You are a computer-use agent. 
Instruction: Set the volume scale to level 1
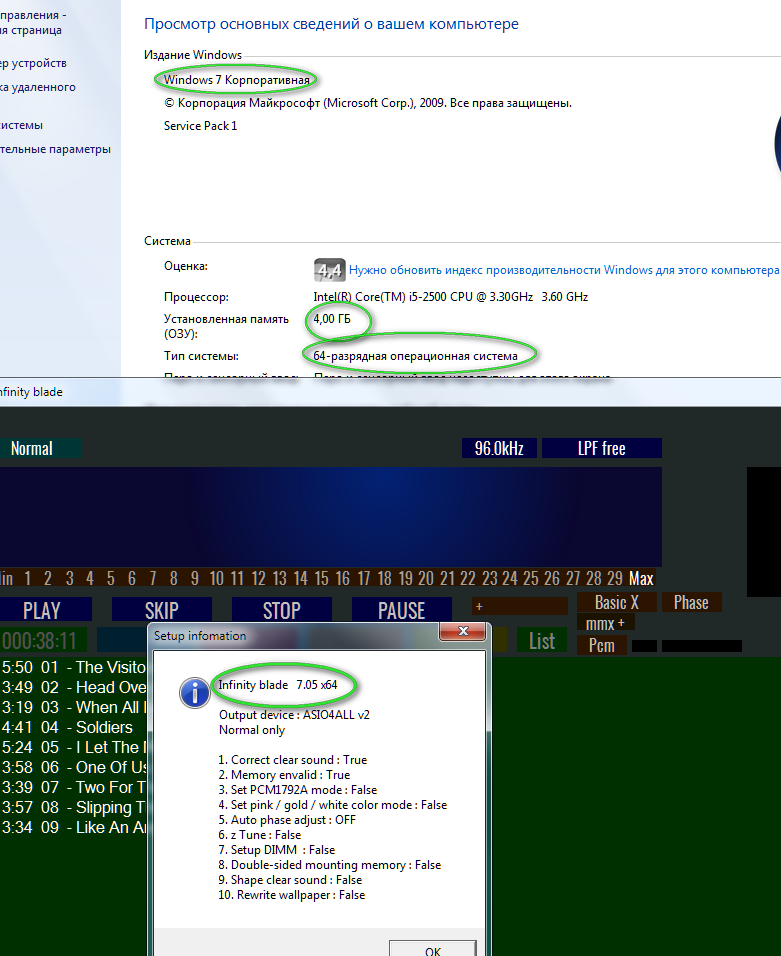coord(27,578)
